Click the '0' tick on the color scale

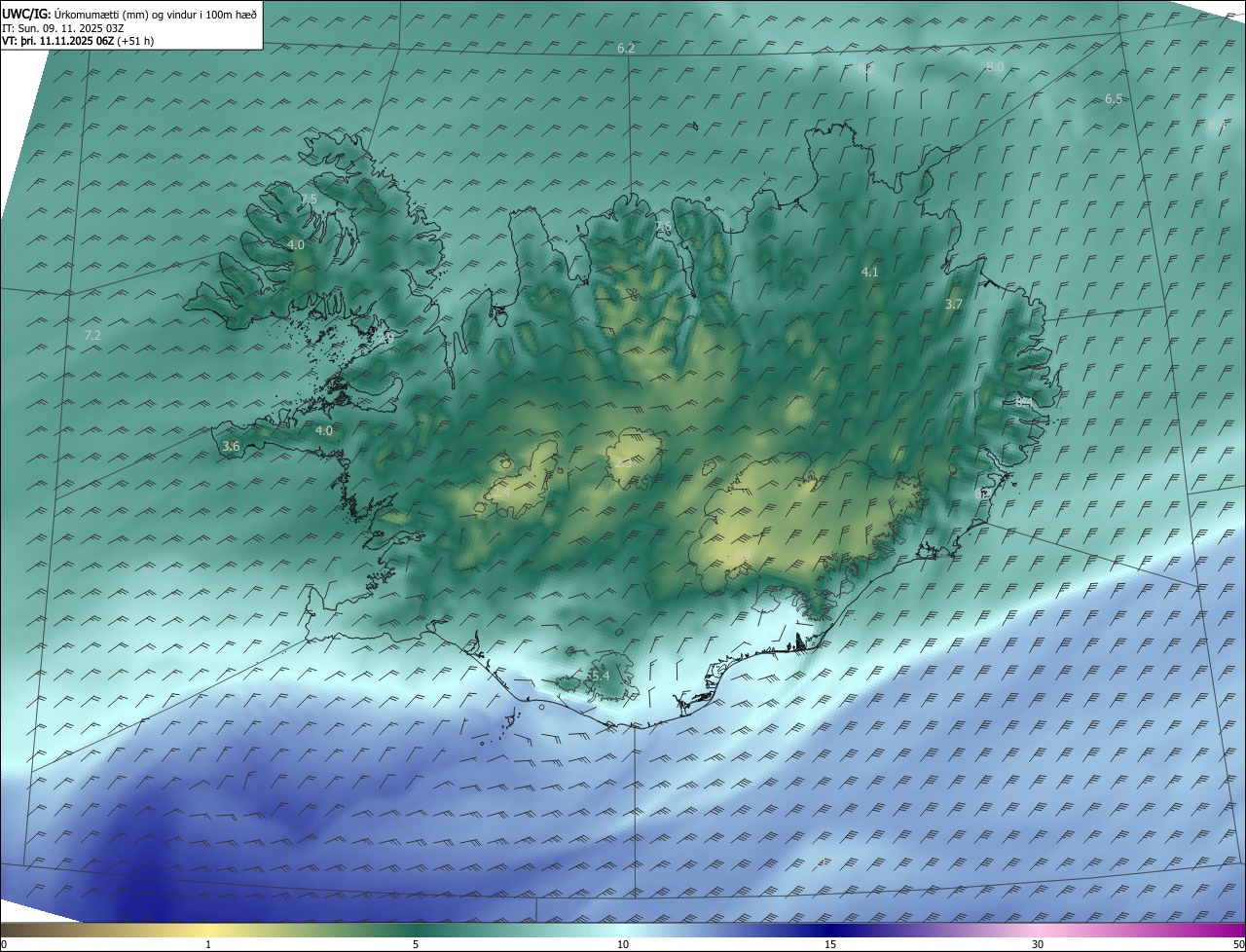pos(3,944)
